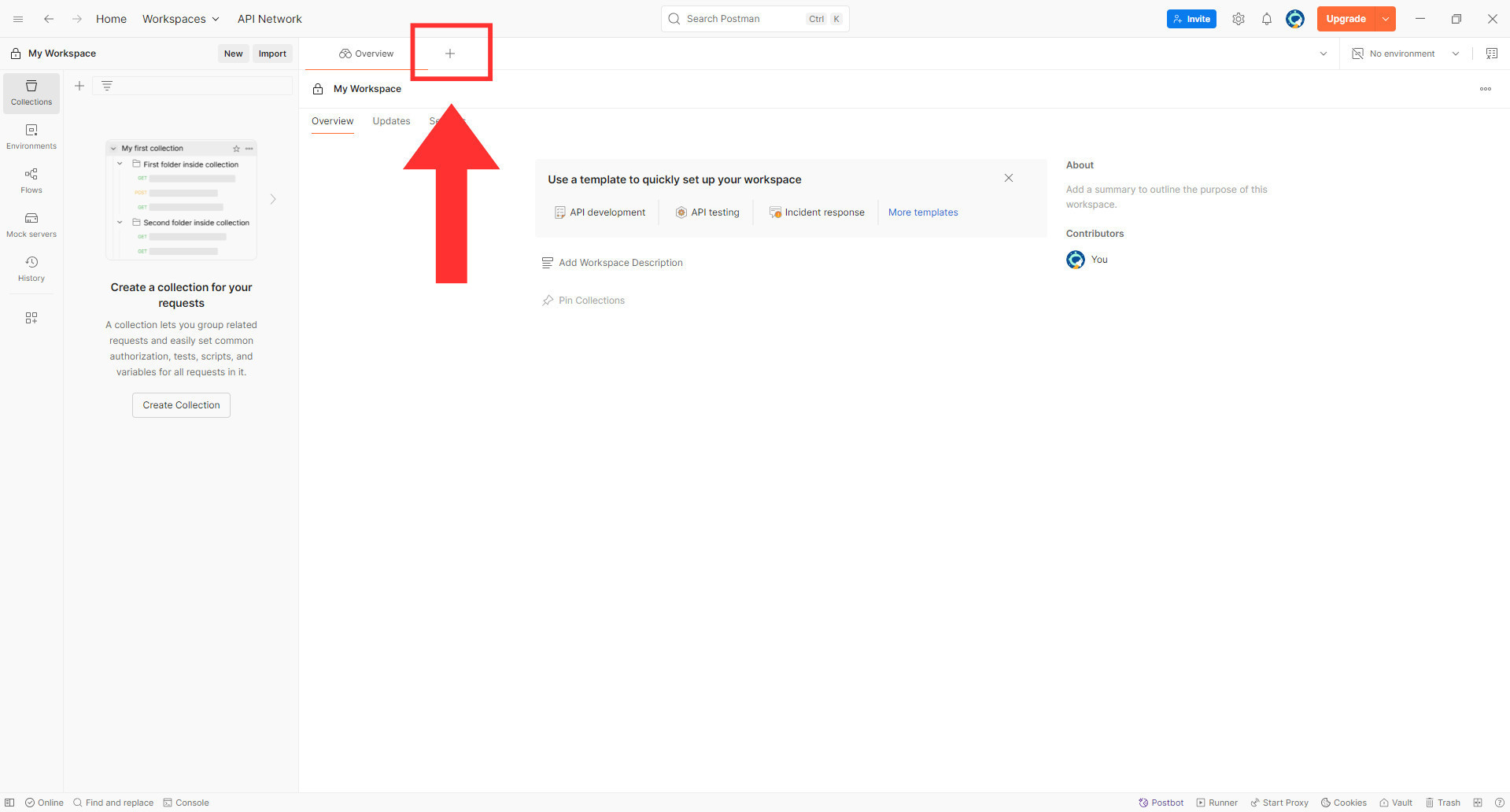
Task: Click the Upgrade button
Action: [x=1346, y=19]
